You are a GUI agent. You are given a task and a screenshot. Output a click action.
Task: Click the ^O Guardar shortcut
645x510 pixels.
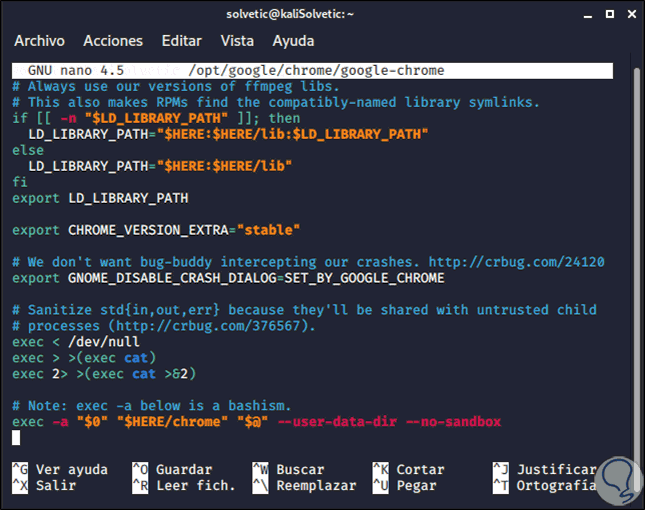(172, 469)
